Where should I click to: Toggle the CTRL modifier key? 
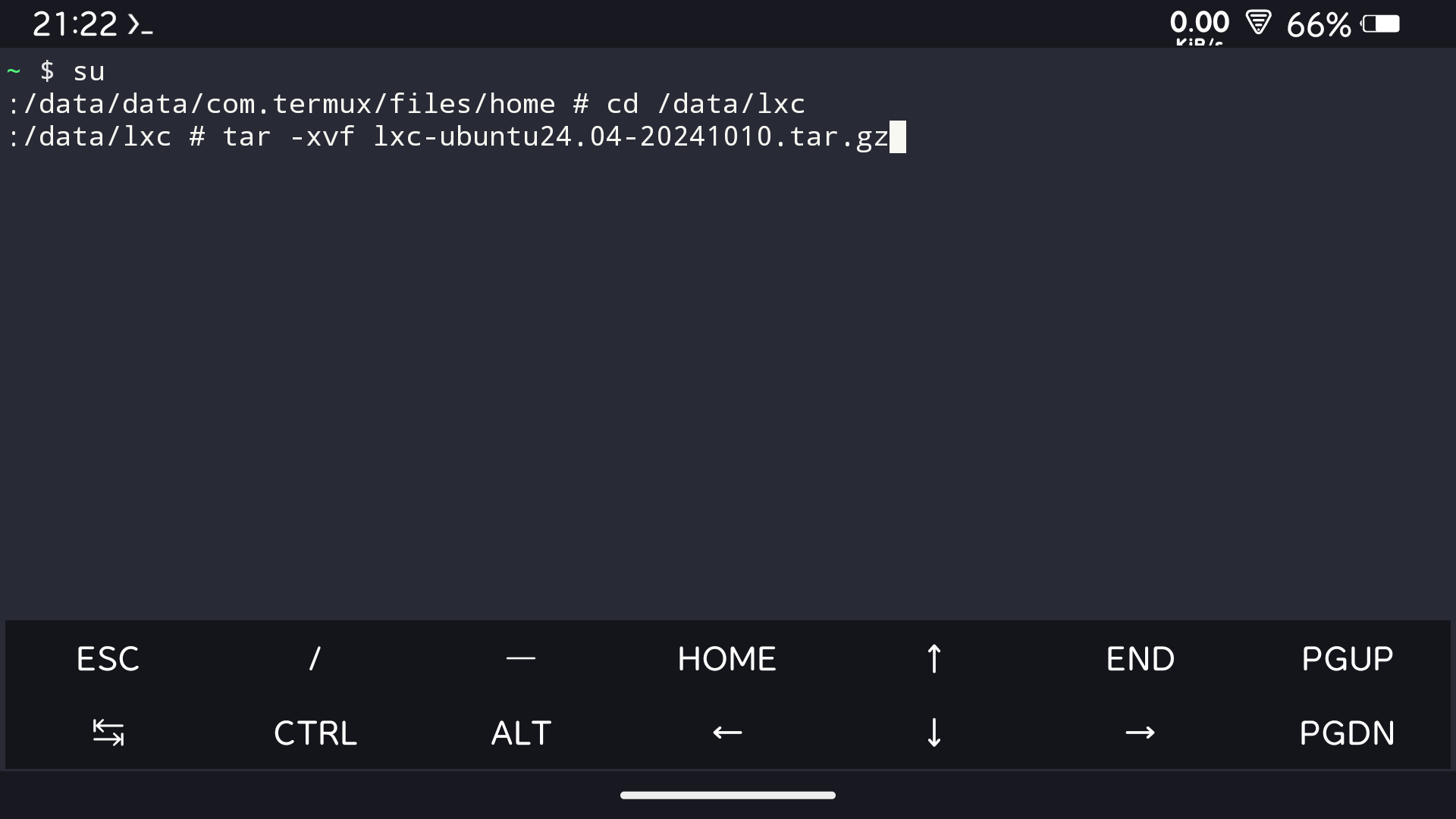pyautogui.click(x=315, y=733)
